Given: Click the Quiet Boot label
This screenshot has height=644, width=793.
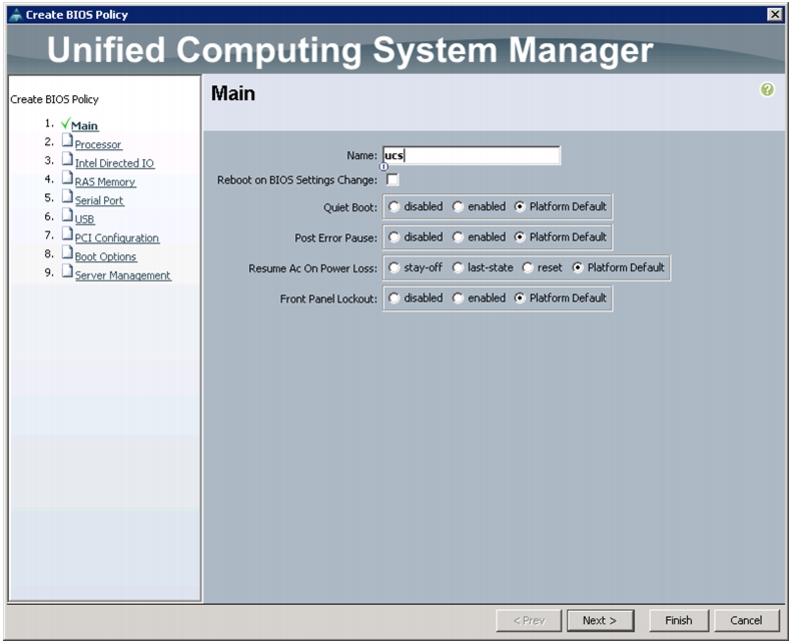Looking at the screenshot, I should pos(350,207).
